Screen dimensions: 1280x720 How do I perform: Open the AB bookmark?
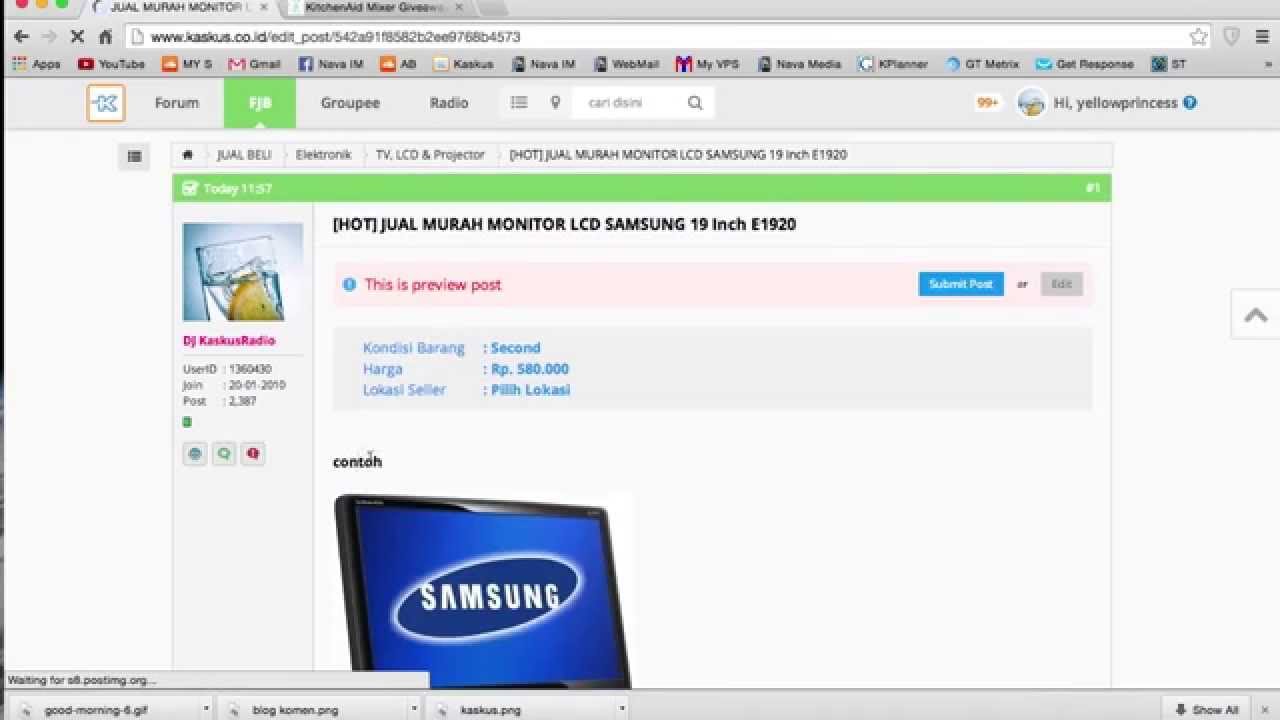[398, 64]
